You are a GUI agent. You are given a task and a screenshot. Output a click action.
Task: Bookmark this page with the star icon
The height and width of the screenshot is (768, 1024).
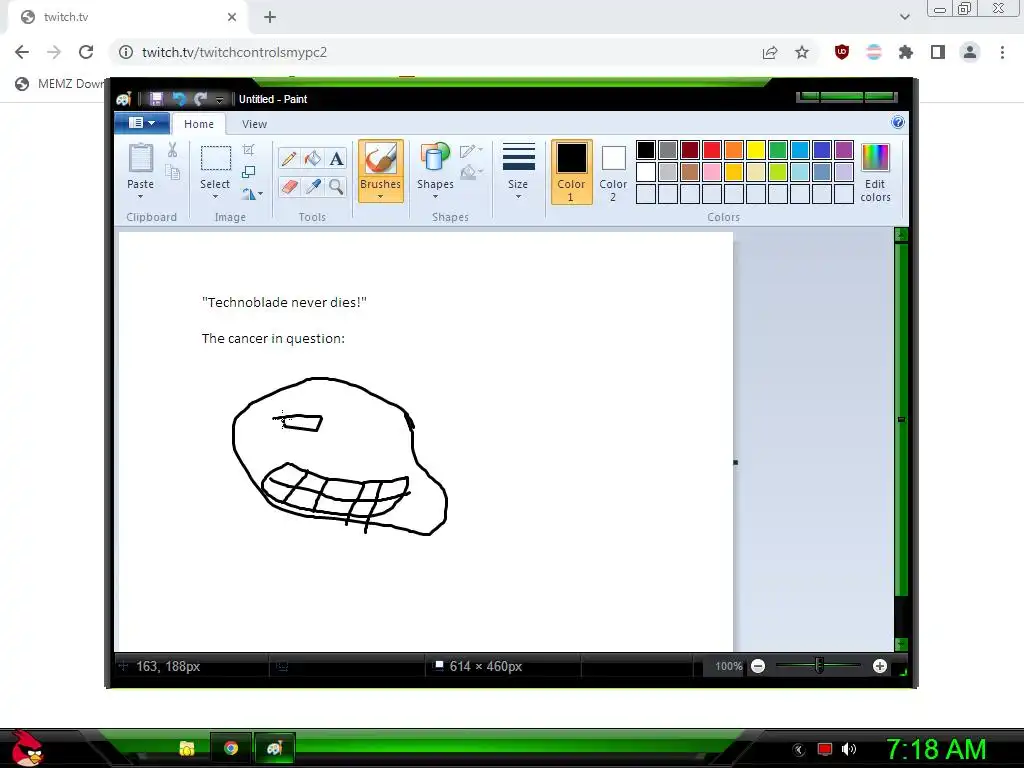point(802,52)
